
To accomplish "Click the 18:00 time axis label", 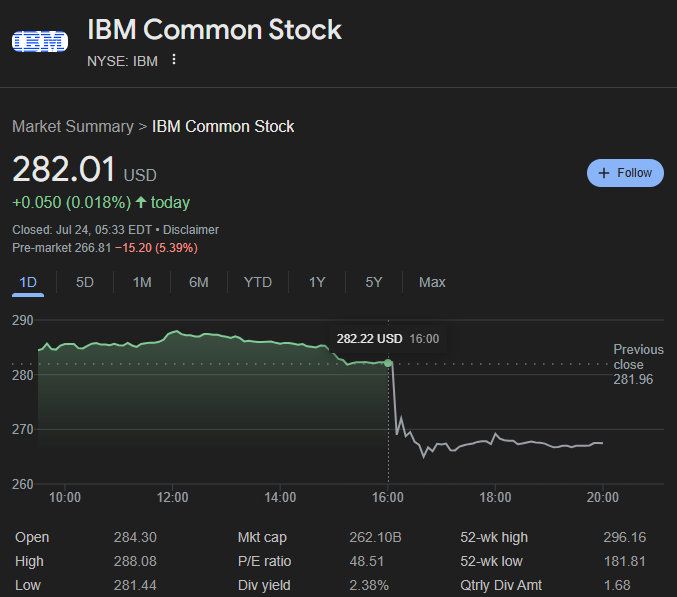I will tap(495, 497).
